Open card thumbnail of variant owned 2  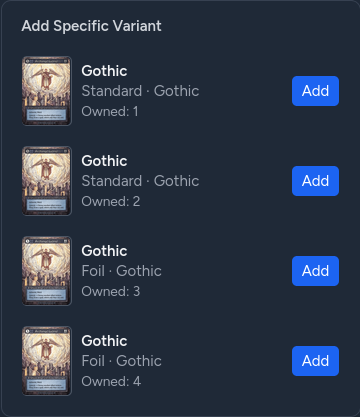coord(47,181)
